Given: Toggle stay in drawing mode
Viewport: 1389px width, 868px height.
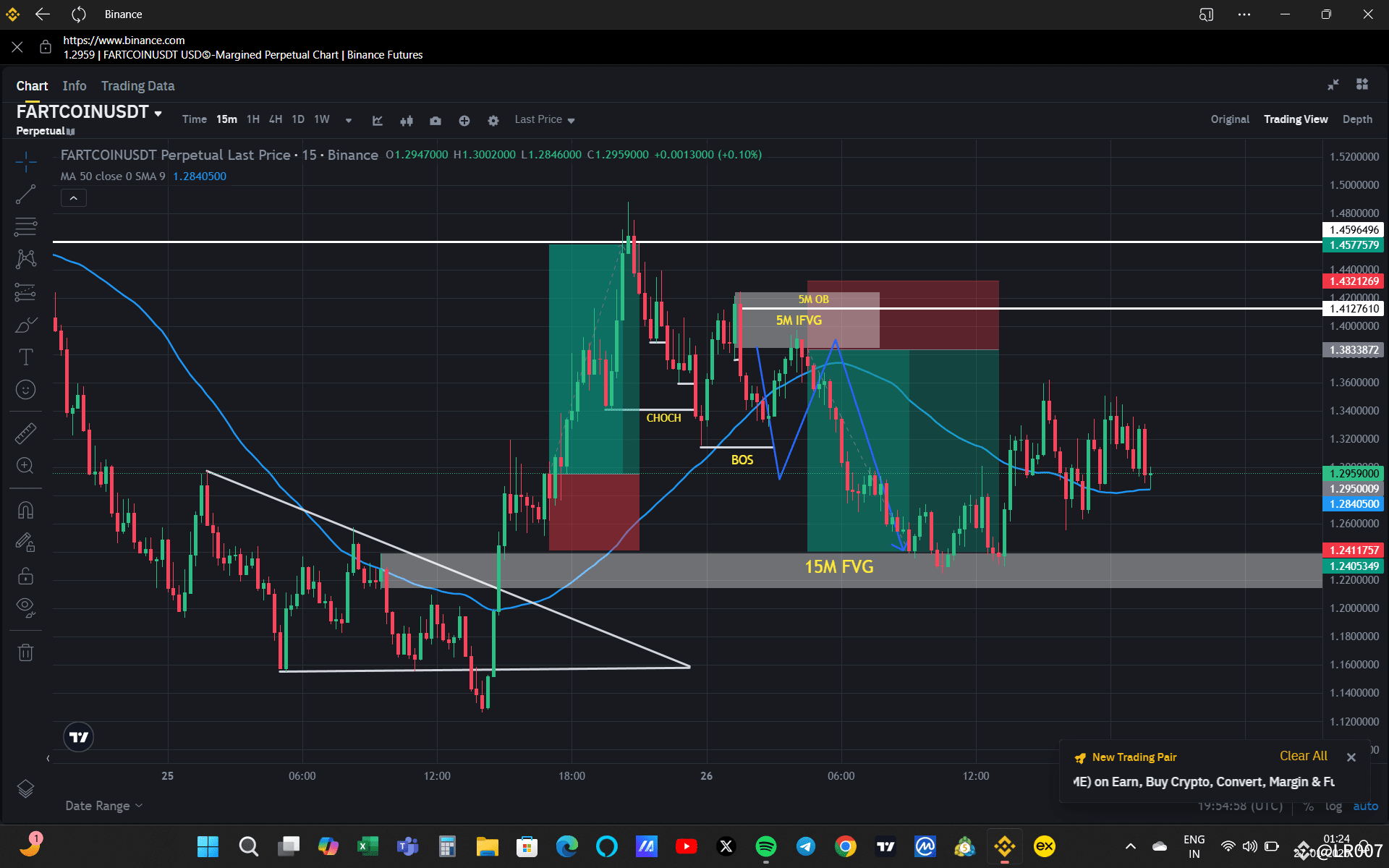Looking at the screenshot, I should tap(26, 542).
